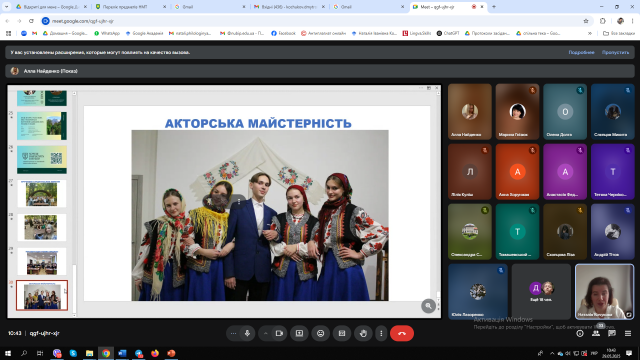Open meeting details info icon
Viewport: 640px width, 360px height.
(x=580, y=333)
